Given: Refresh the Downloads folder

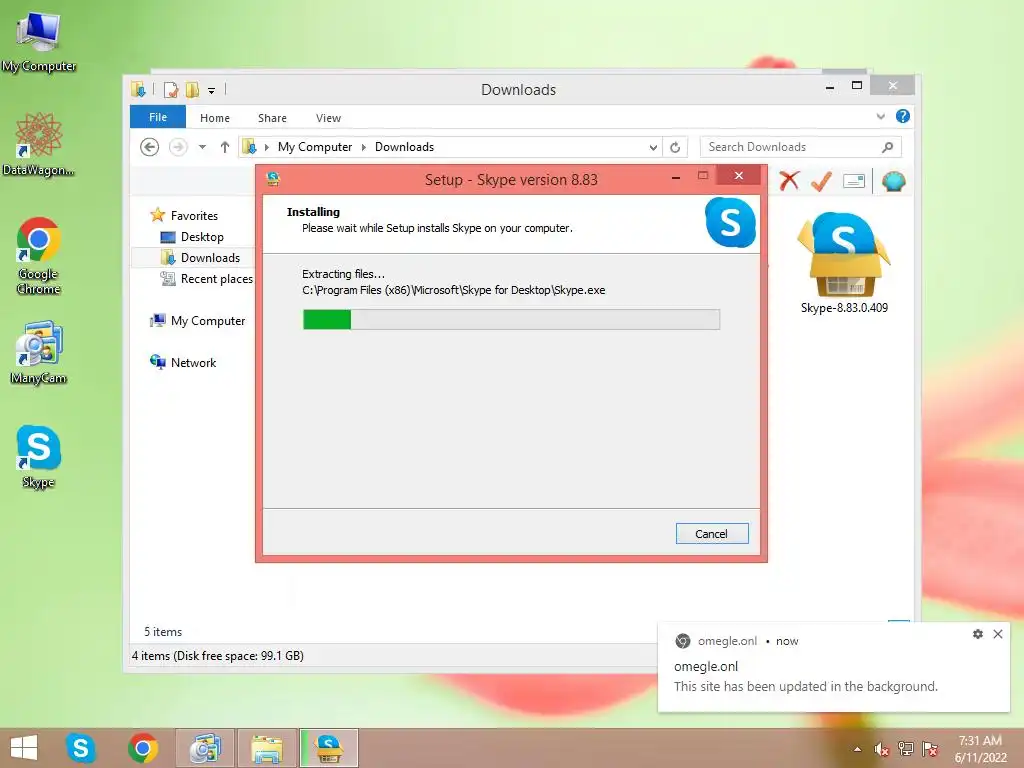Looking at the screenshot, I should click(x=675, y=147).
